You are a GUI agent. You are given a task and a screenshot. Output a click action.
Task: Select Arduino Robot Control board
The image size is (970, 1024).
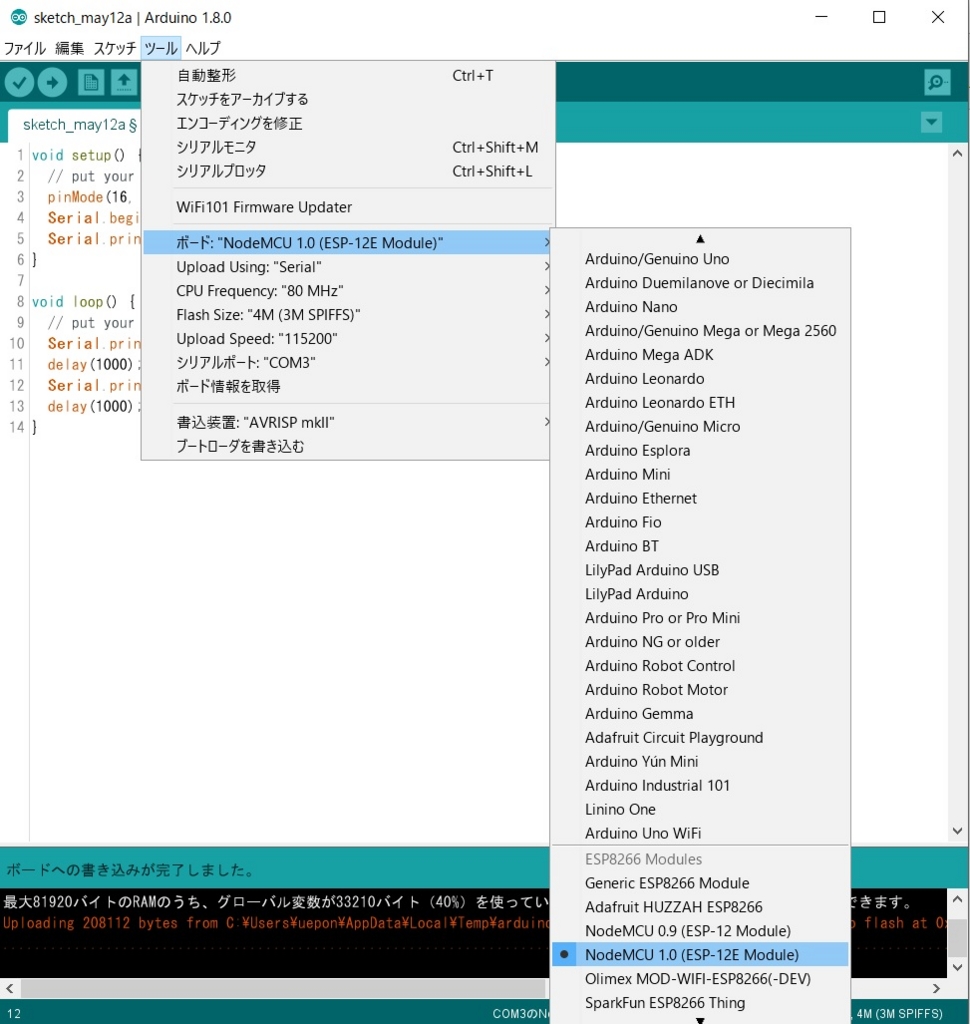[x=700, y=665]
